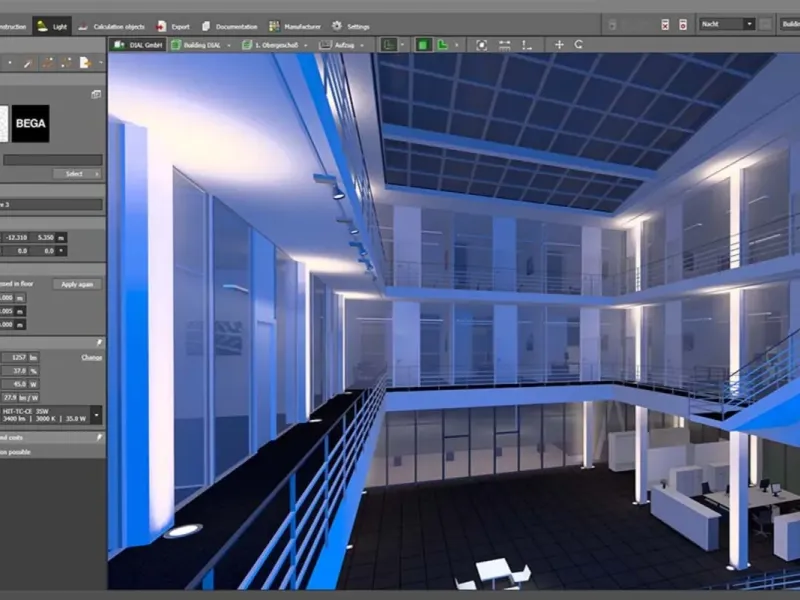Click the Settings gear icon
This screenshot has width=800, height=600.
click(x=337, y=26)
